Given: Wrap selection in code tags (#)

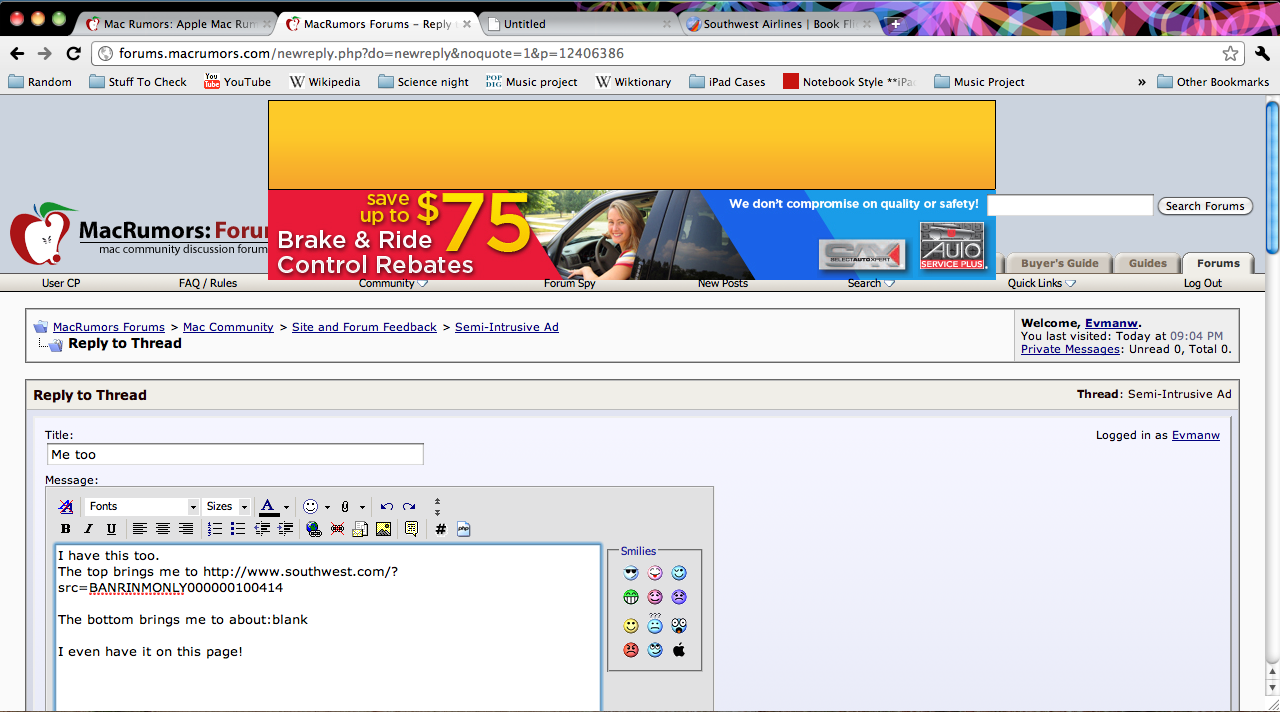Looking at the screenshot, I should coord(441,529).
